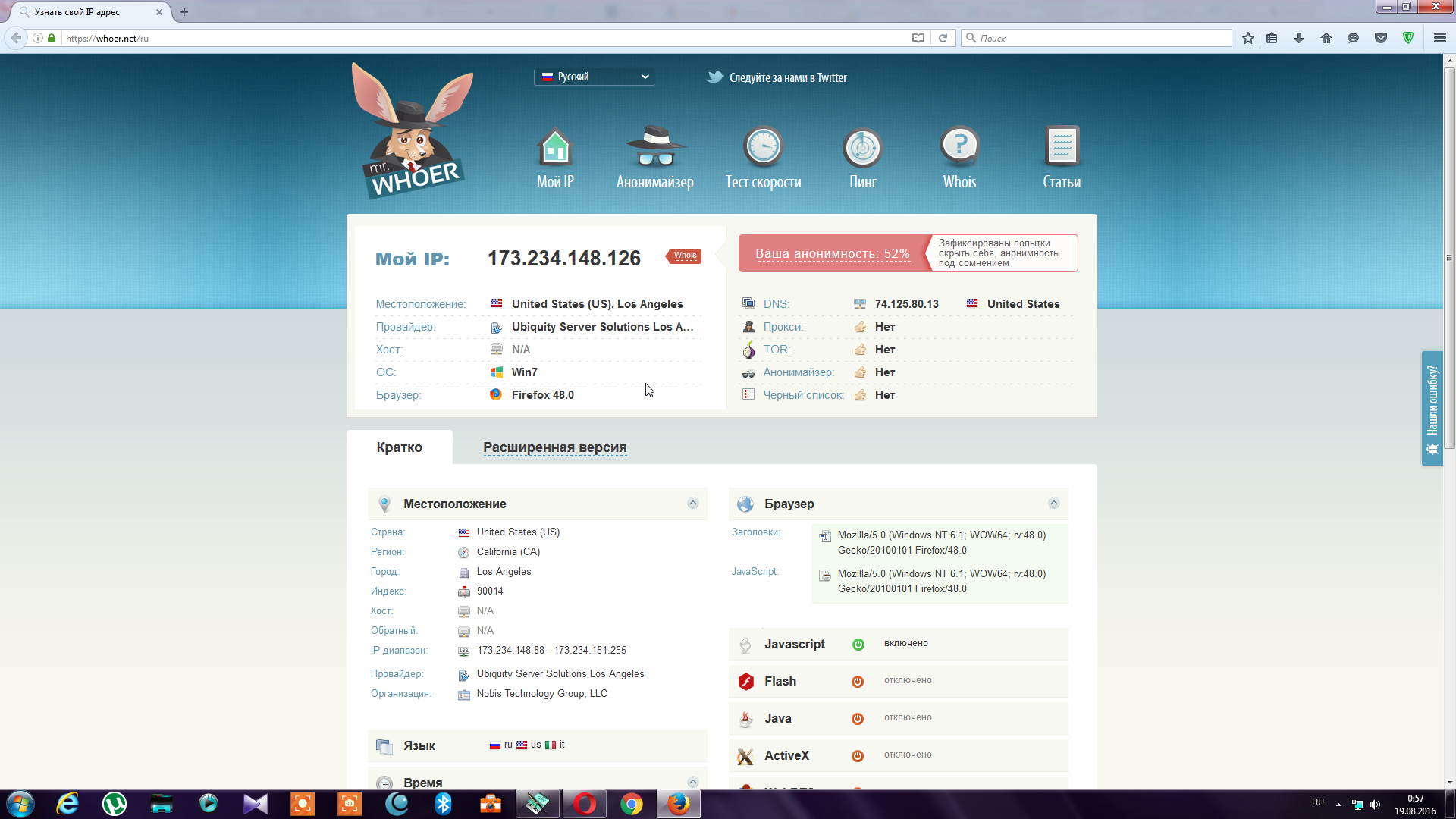Collapse the Местоположение section
Image resolution: width=1456 pixels, height=819 pixels.
pos(692,503)
